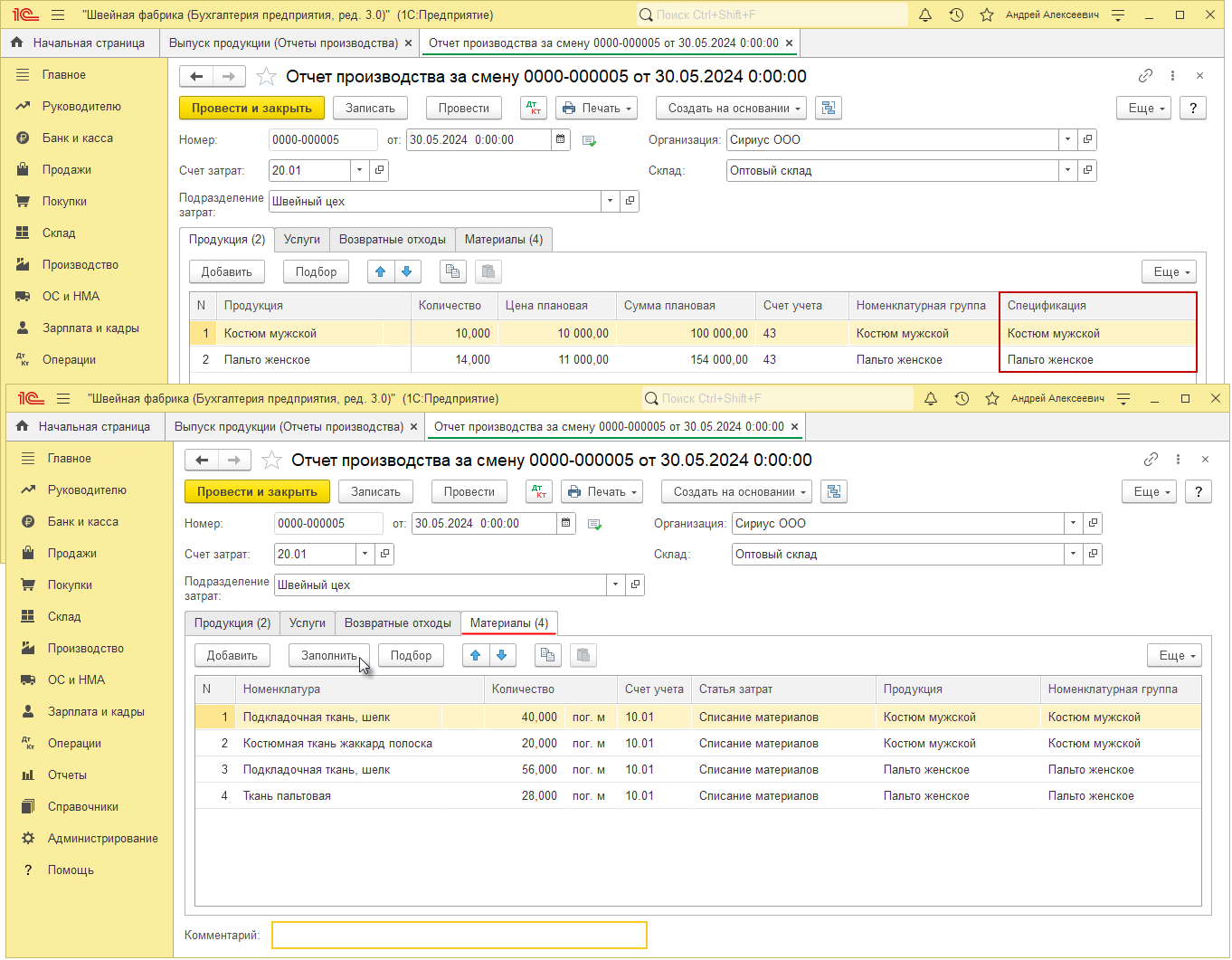Open Создать на основании in lower window
1232x960 pixels.
(x=736, y=491)
